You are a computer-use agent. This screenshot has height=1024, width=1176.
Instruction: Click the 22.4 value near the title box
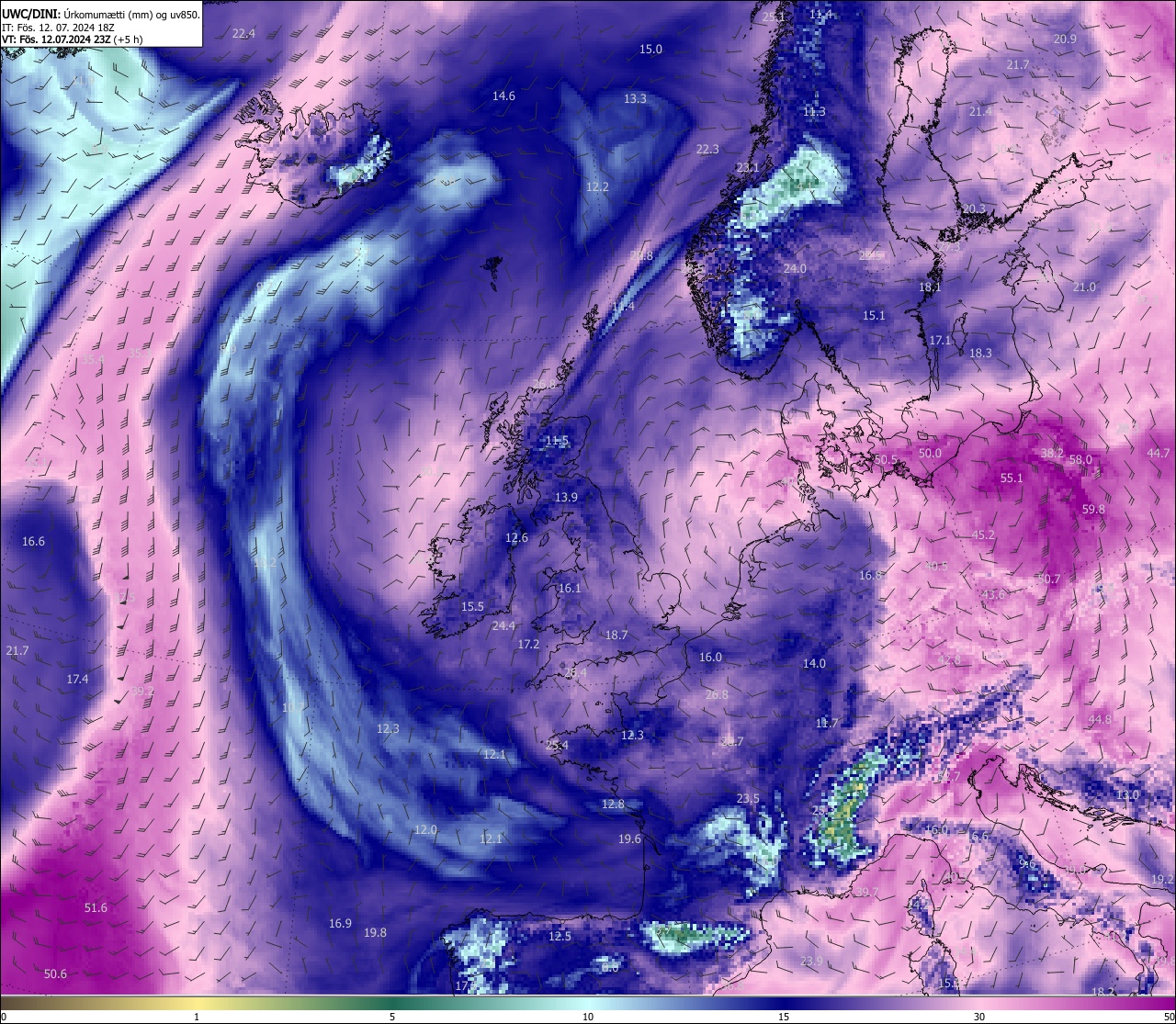click(243, 33)
